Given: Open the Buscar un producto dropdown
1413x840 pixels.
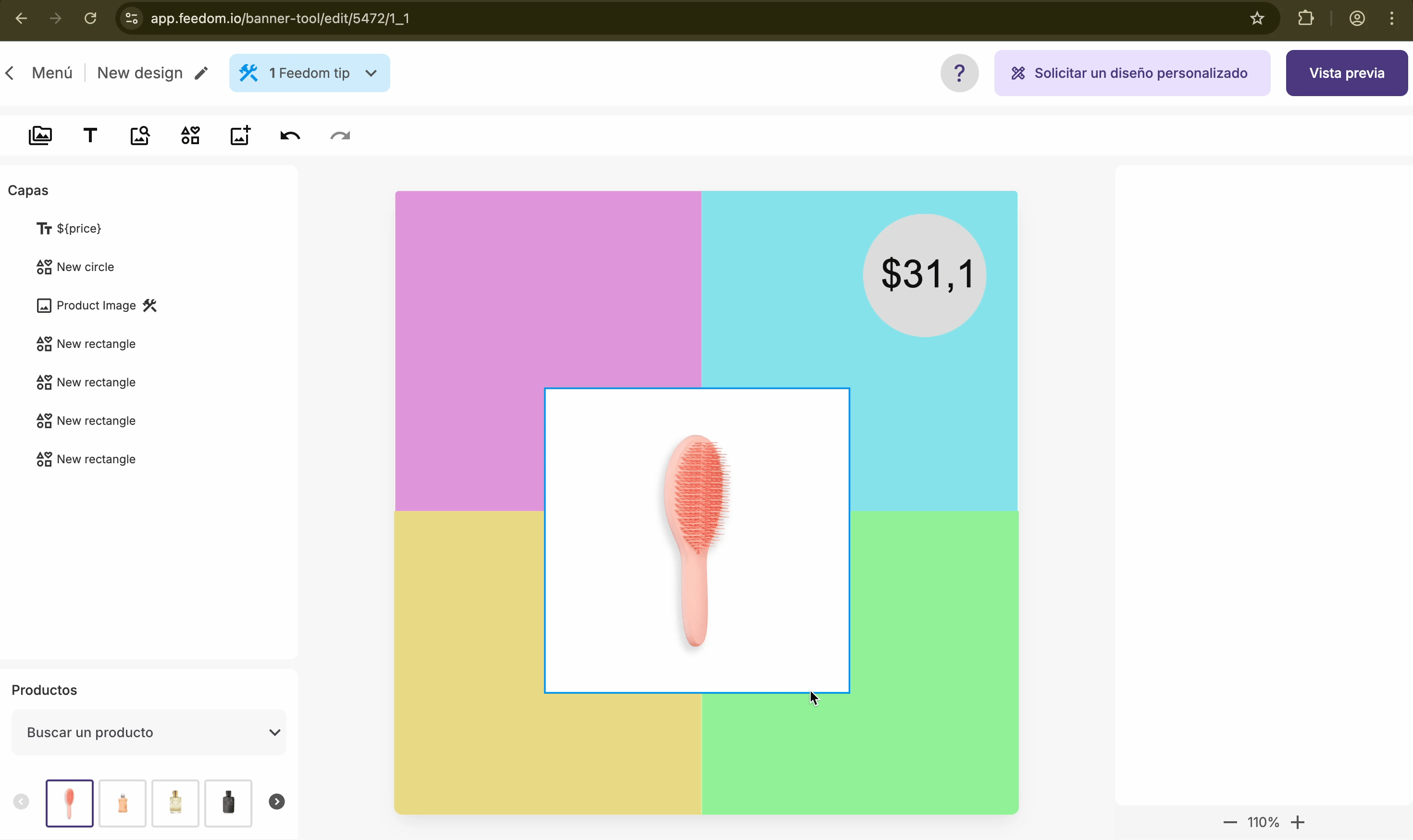Looking at the screenshot, I should [x=149, y=732].
